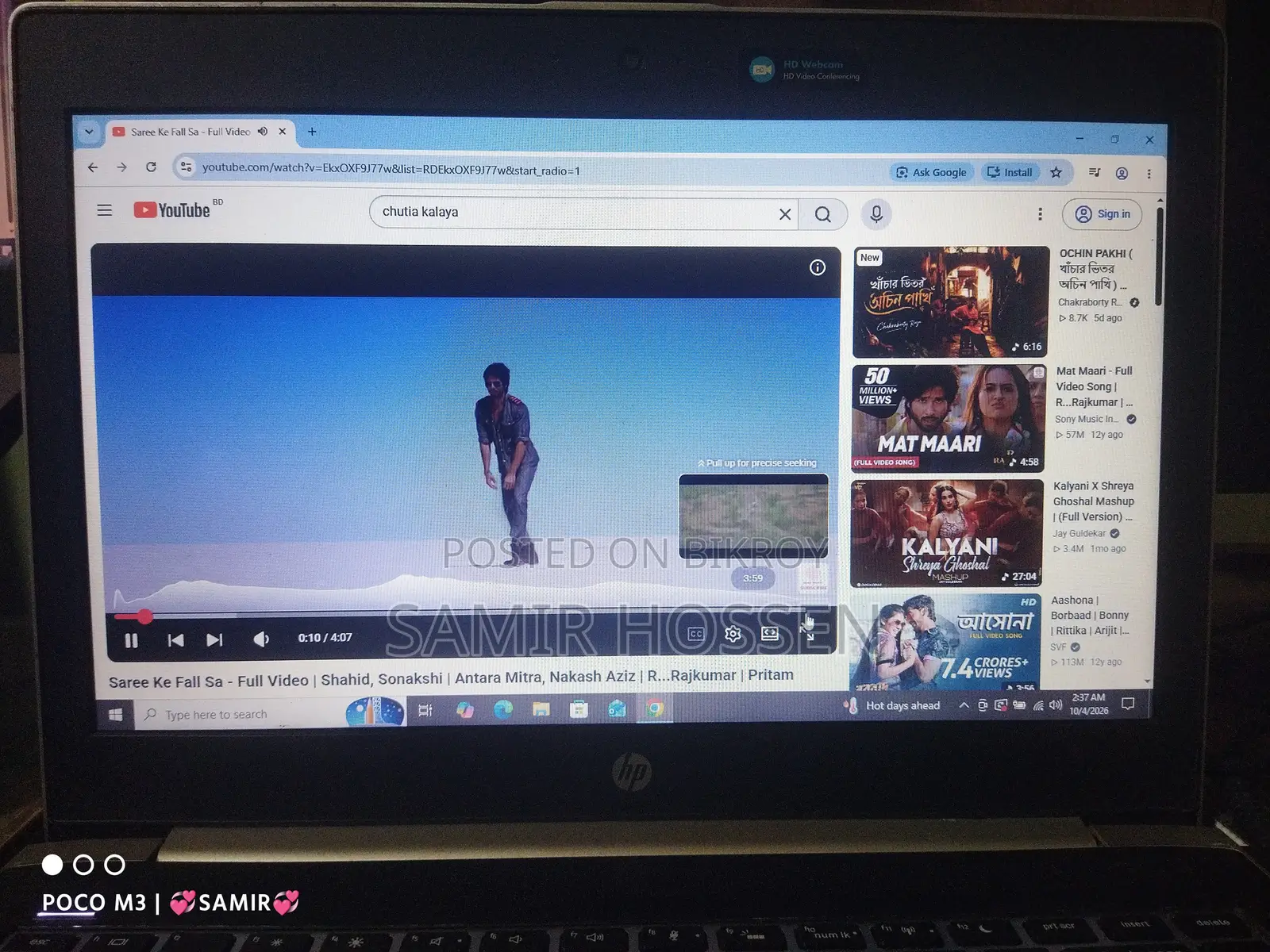Open Chrome media controls icon
The height and width of the screenshot is (952, 1270).
[1094, 172]
